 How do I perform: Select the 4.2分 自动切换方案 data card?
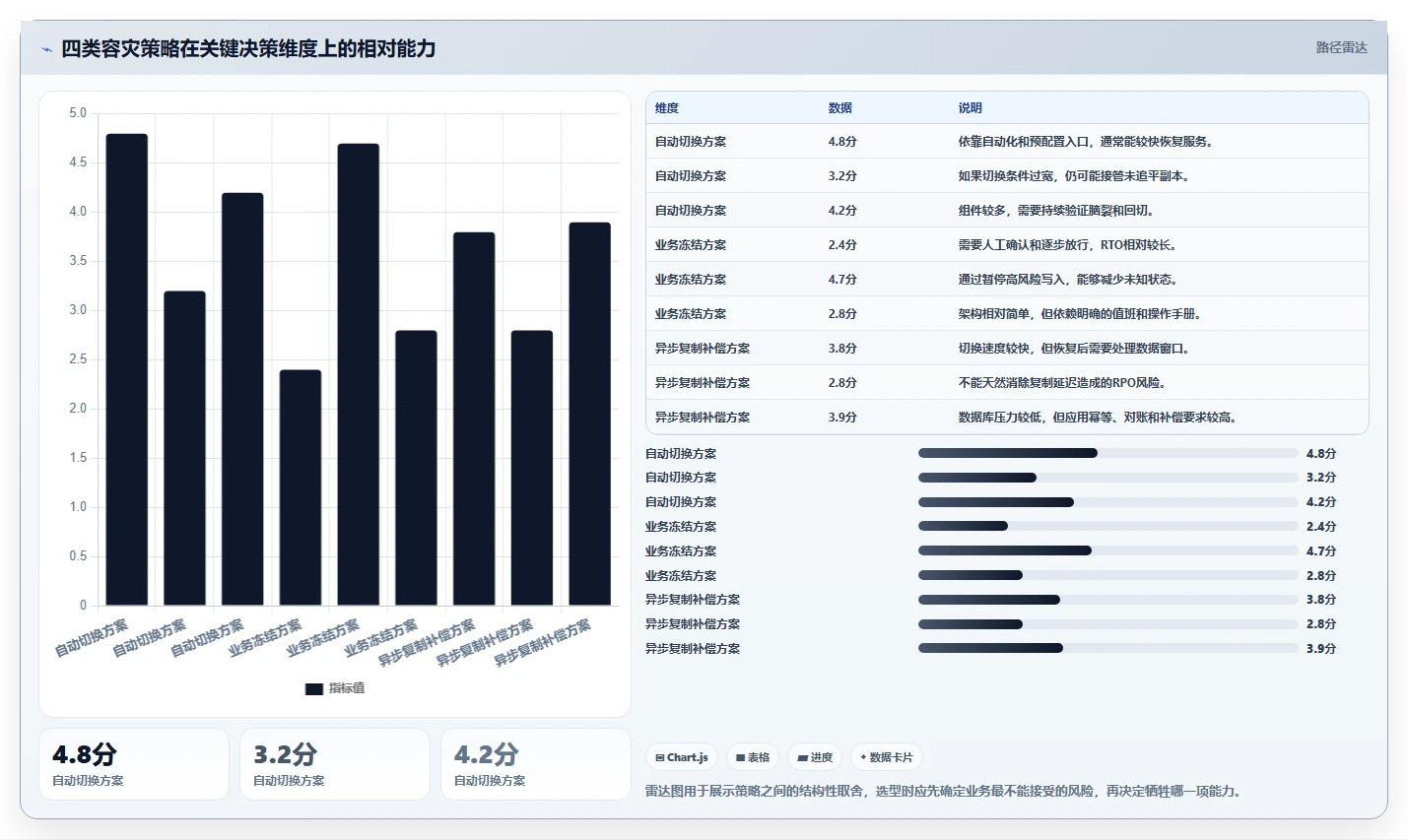pyautogui.click(x=536, y=764)
